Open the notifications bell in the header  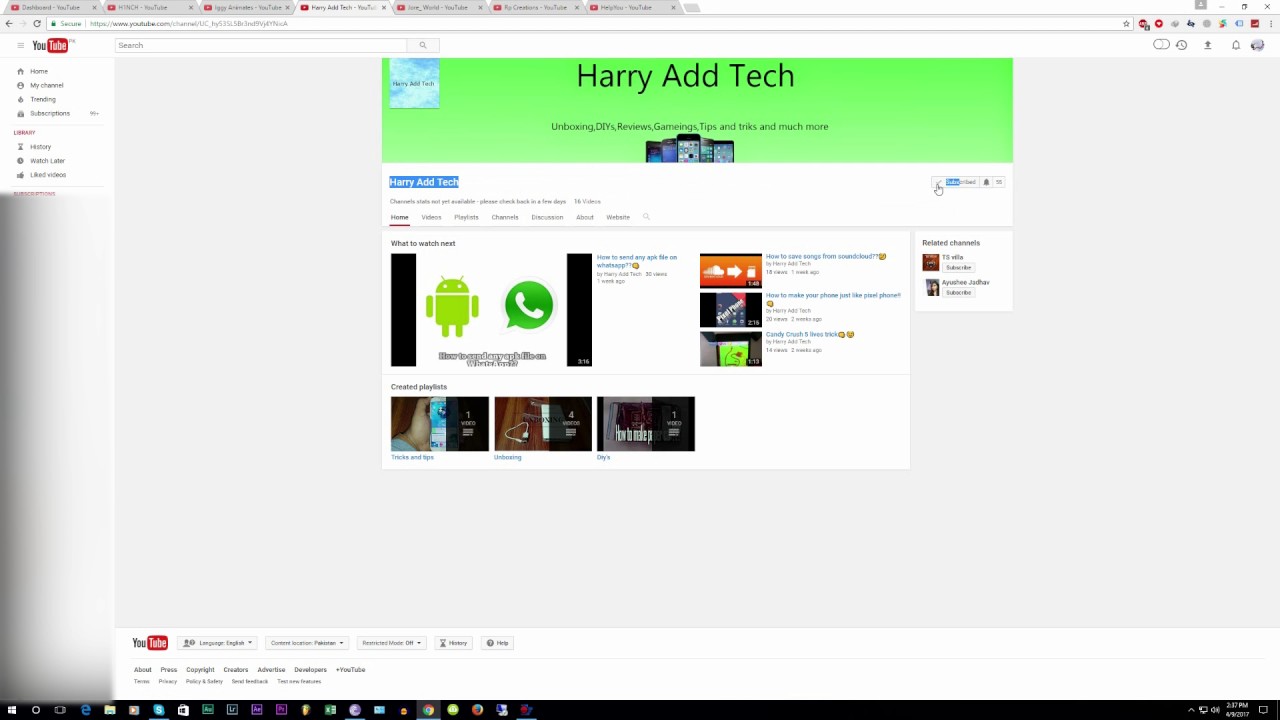click(1236, 45)
